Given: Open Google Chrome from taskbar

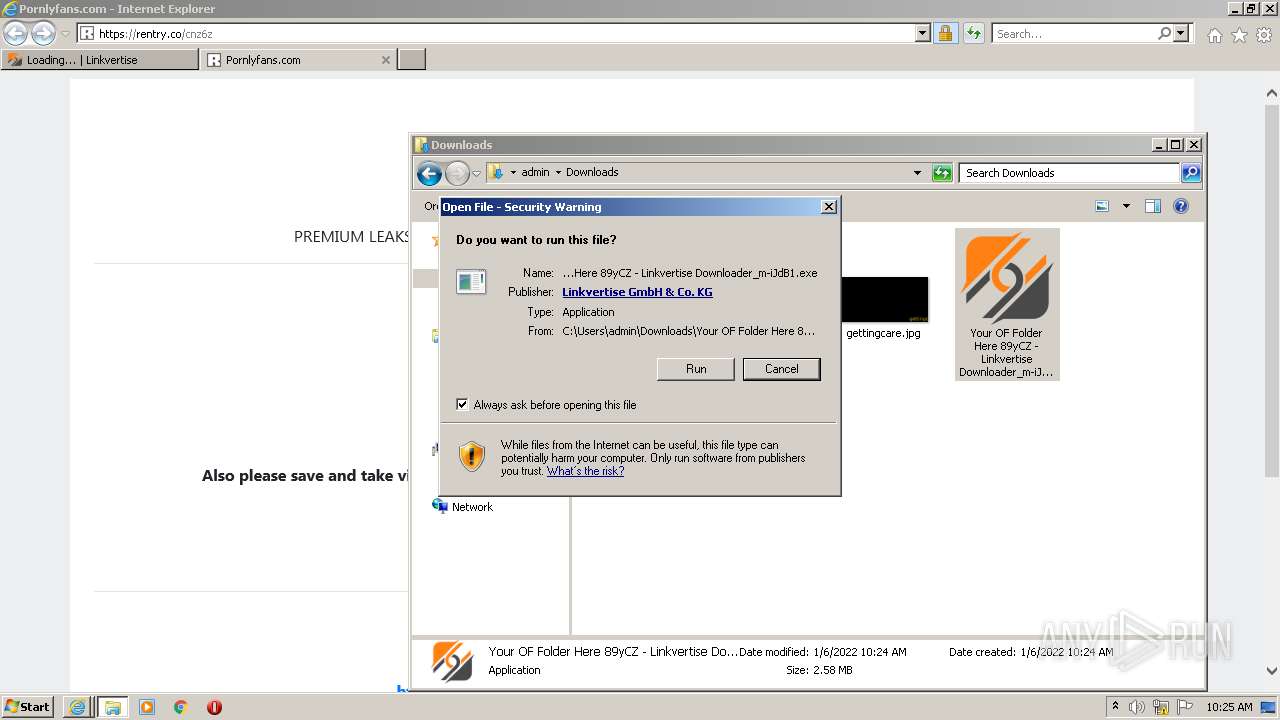Looking at the screenshot, I should pyautogui.click(x=180, y=707).
